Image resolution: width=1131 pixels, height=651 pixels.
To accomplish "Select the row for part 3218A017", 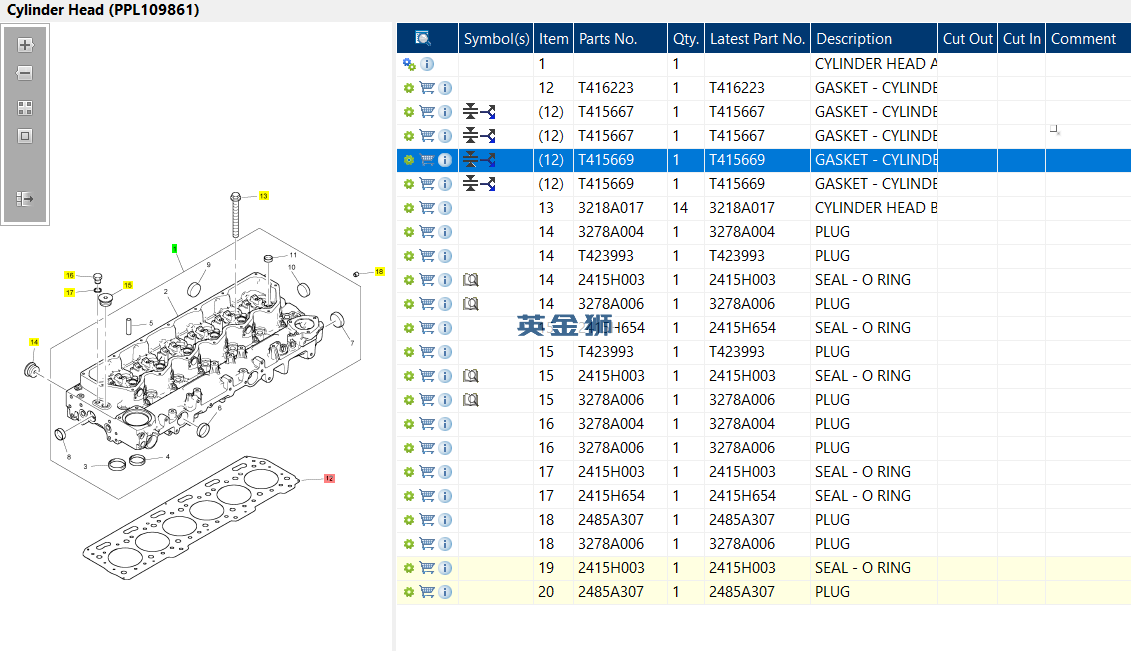I will pyautogui.click(x=610, y=208).
